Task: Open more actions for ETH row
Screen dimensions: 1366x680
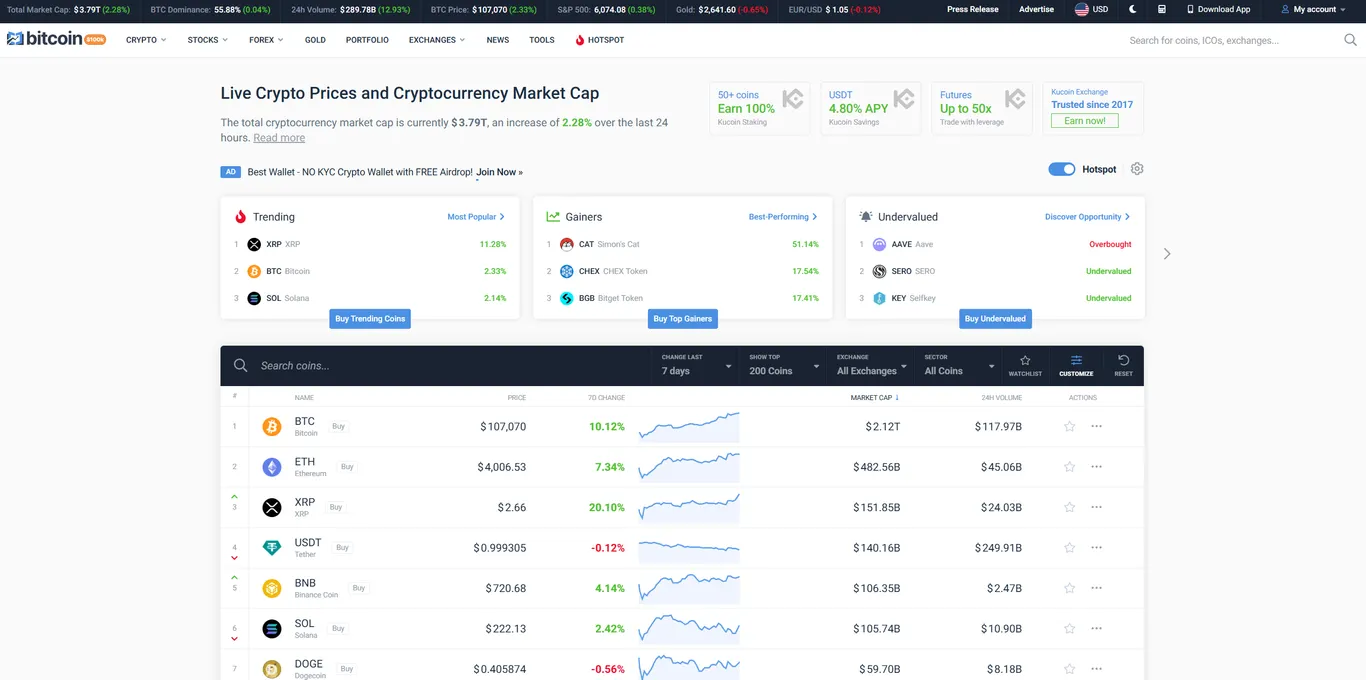Action: pyautogui.click(x=1097, y=467)
